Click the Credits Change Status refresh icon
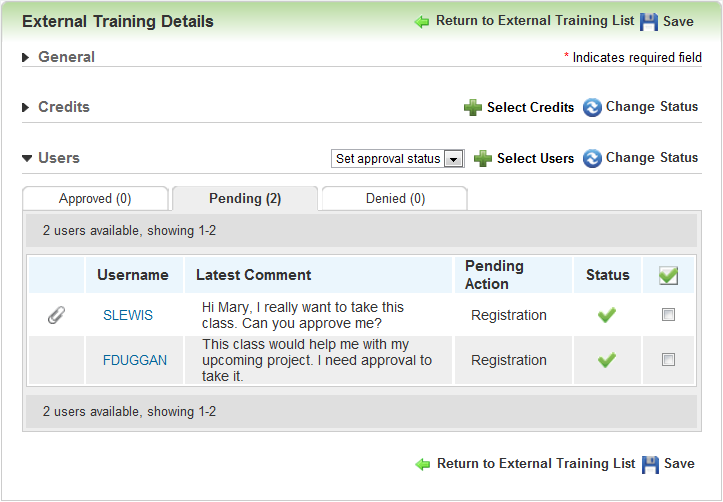 click(592, 108)
